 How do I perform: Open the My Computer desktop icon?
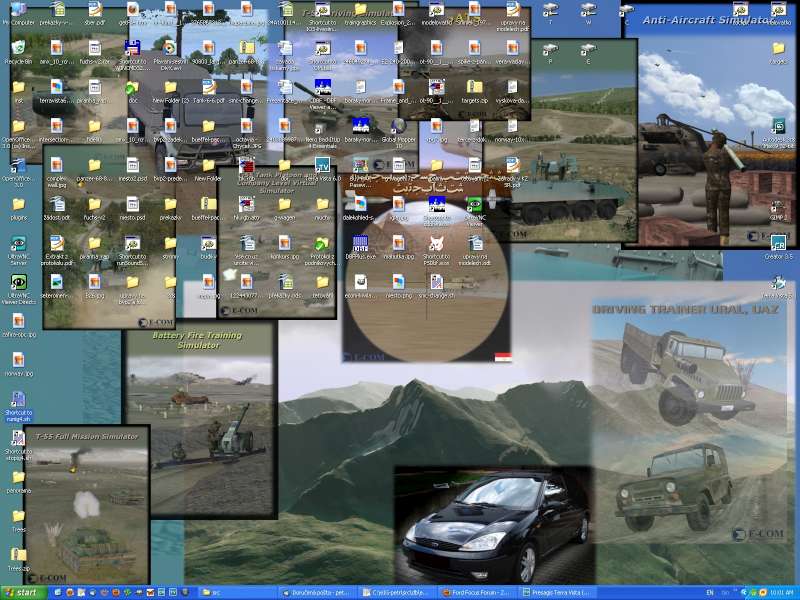[18, 10]
